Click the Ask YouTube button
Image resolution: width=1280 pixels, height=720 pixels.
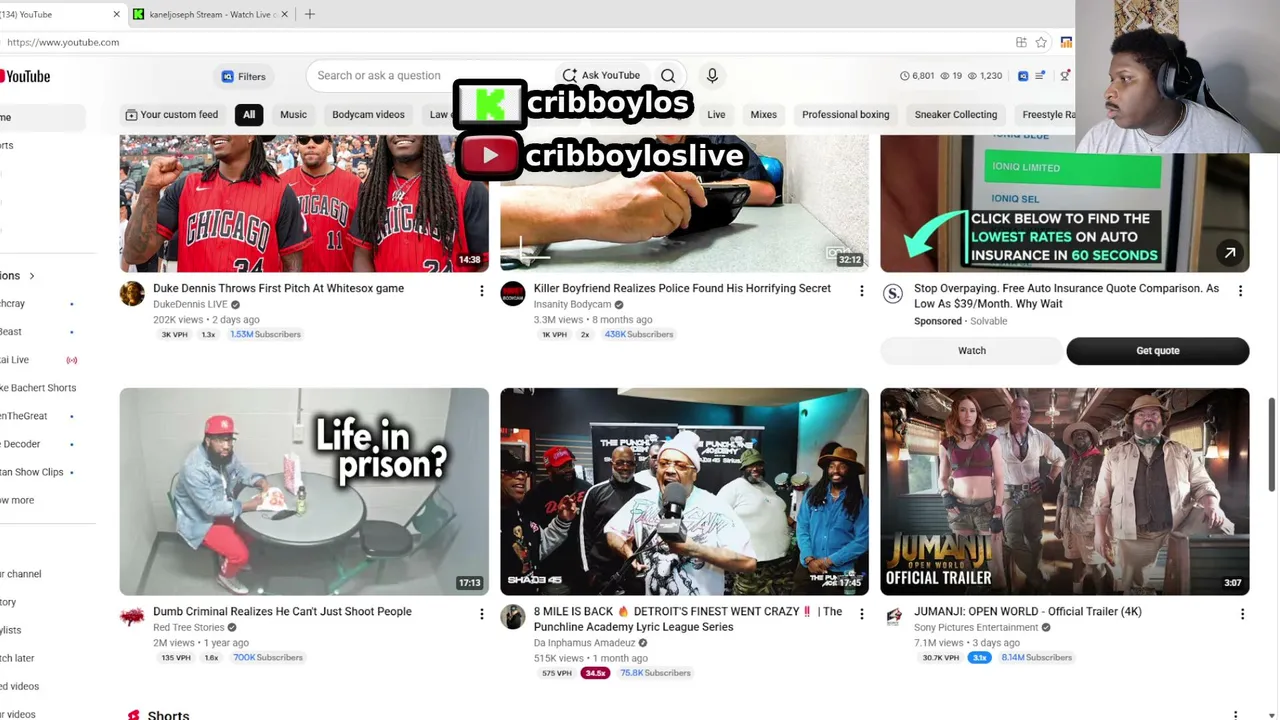click(x=601, y=76)
